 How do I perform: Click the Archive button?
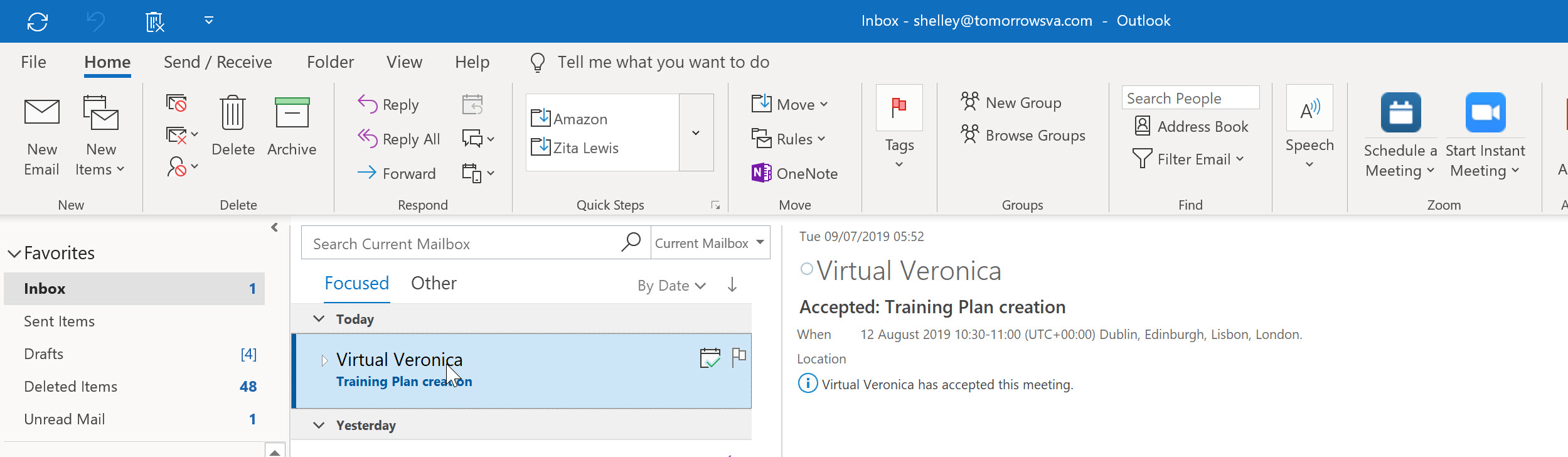[292, 126]
